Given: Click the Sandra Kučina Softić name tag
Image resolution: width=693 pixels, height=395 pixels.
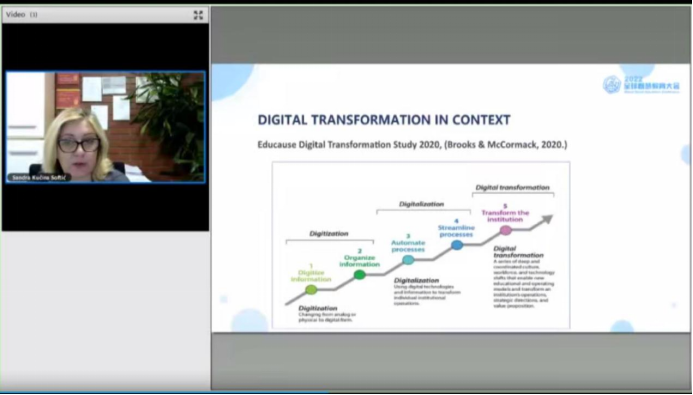Looking at the screenshot, I should click(x=39, y=178).
